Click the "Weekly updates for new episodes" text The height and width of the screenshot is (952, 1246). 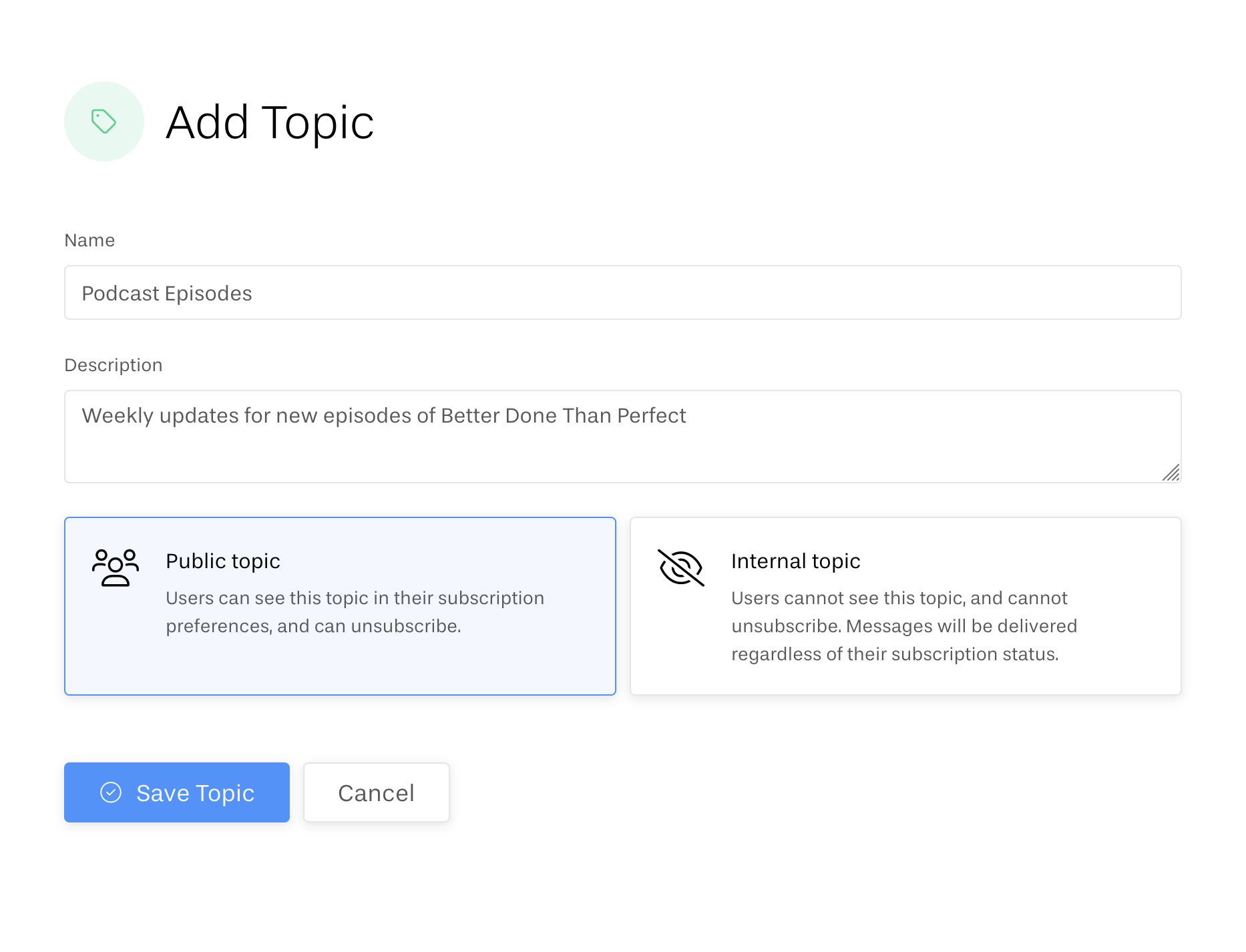(x=383, y=416)
